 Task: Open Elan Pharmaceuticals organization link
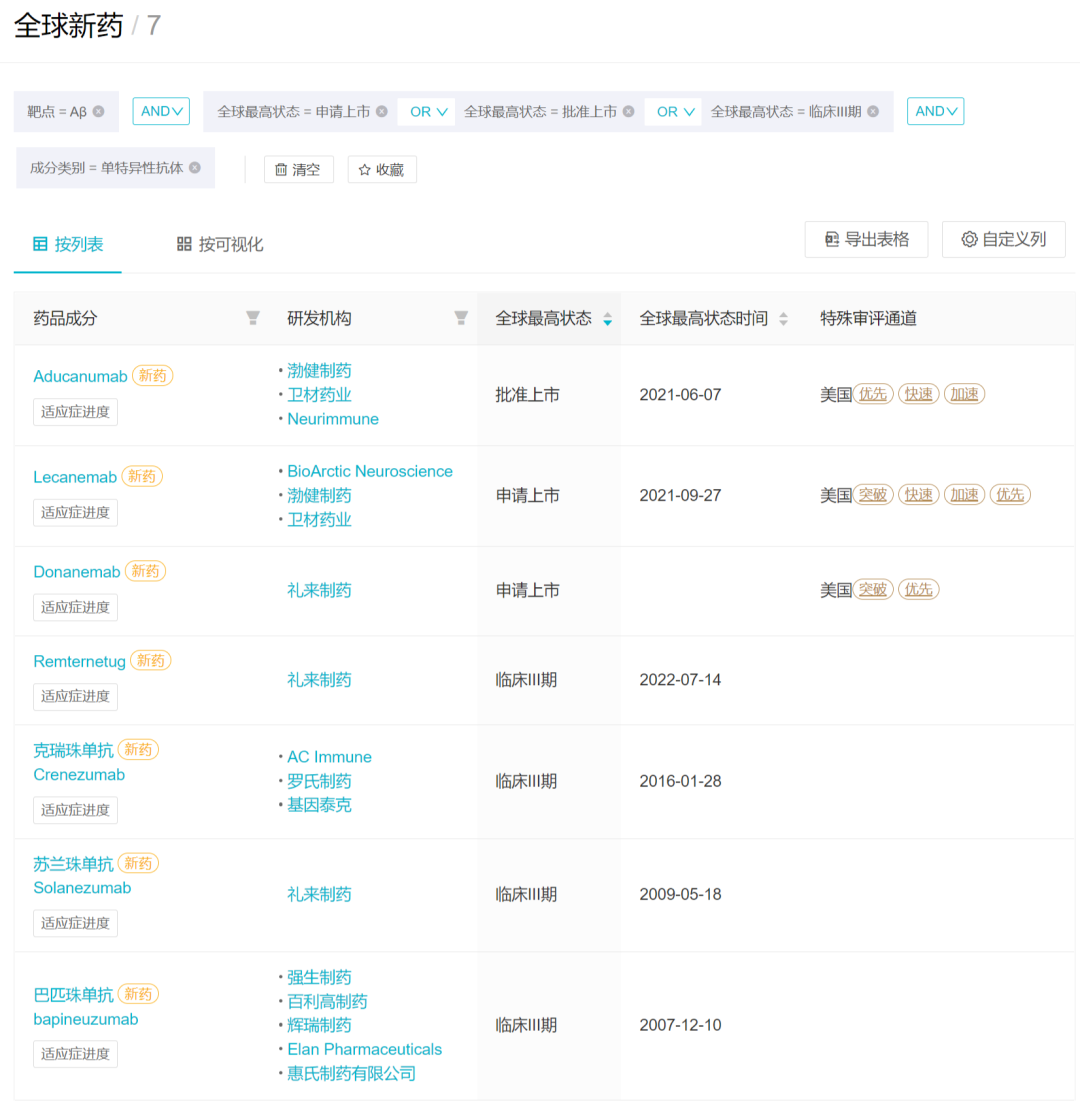coord(364,1049)
